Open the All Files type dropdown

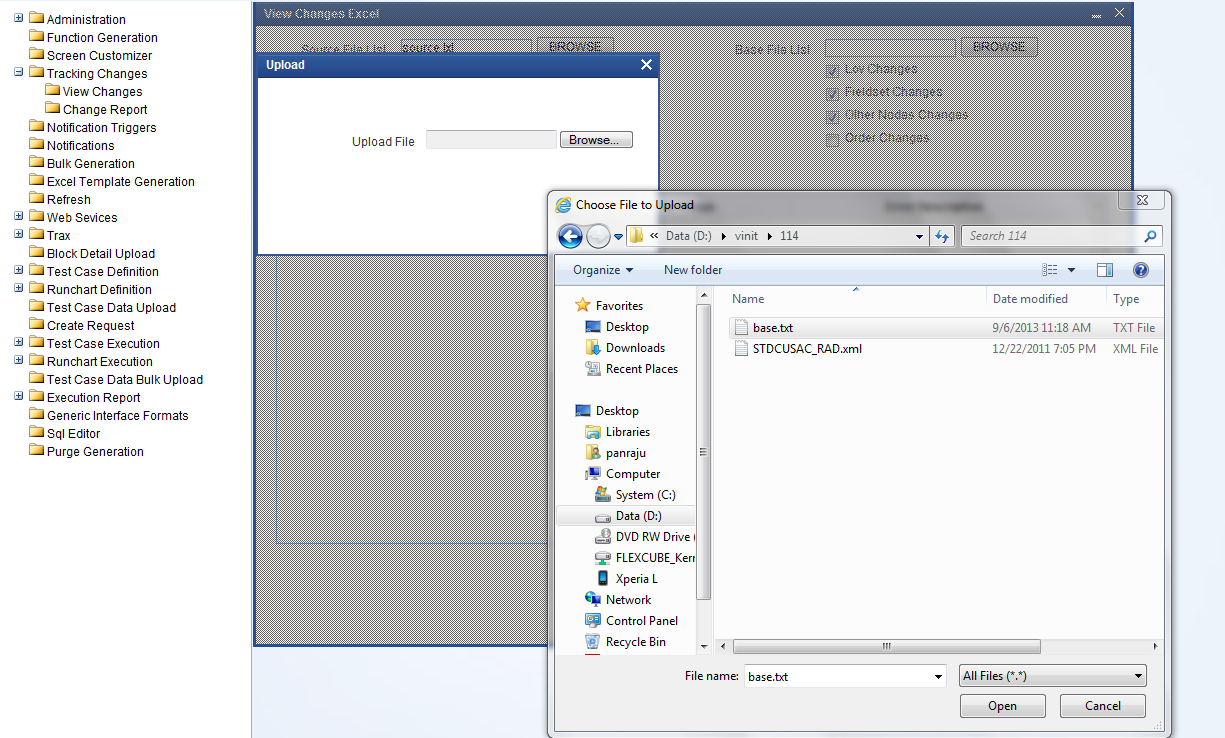1053,676
